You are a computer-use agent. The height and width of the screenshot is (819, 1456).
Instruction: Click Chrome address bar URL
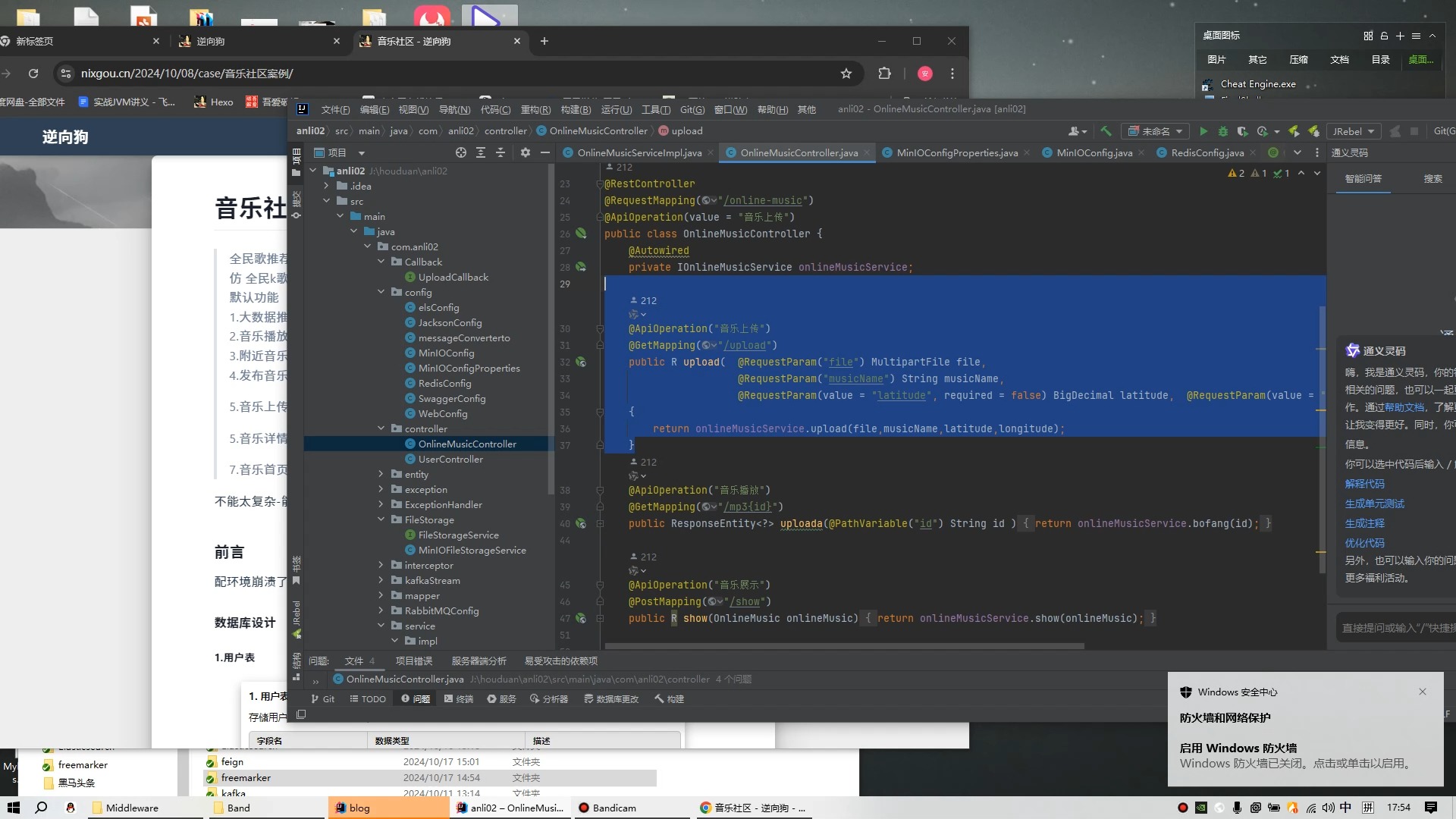187,74
